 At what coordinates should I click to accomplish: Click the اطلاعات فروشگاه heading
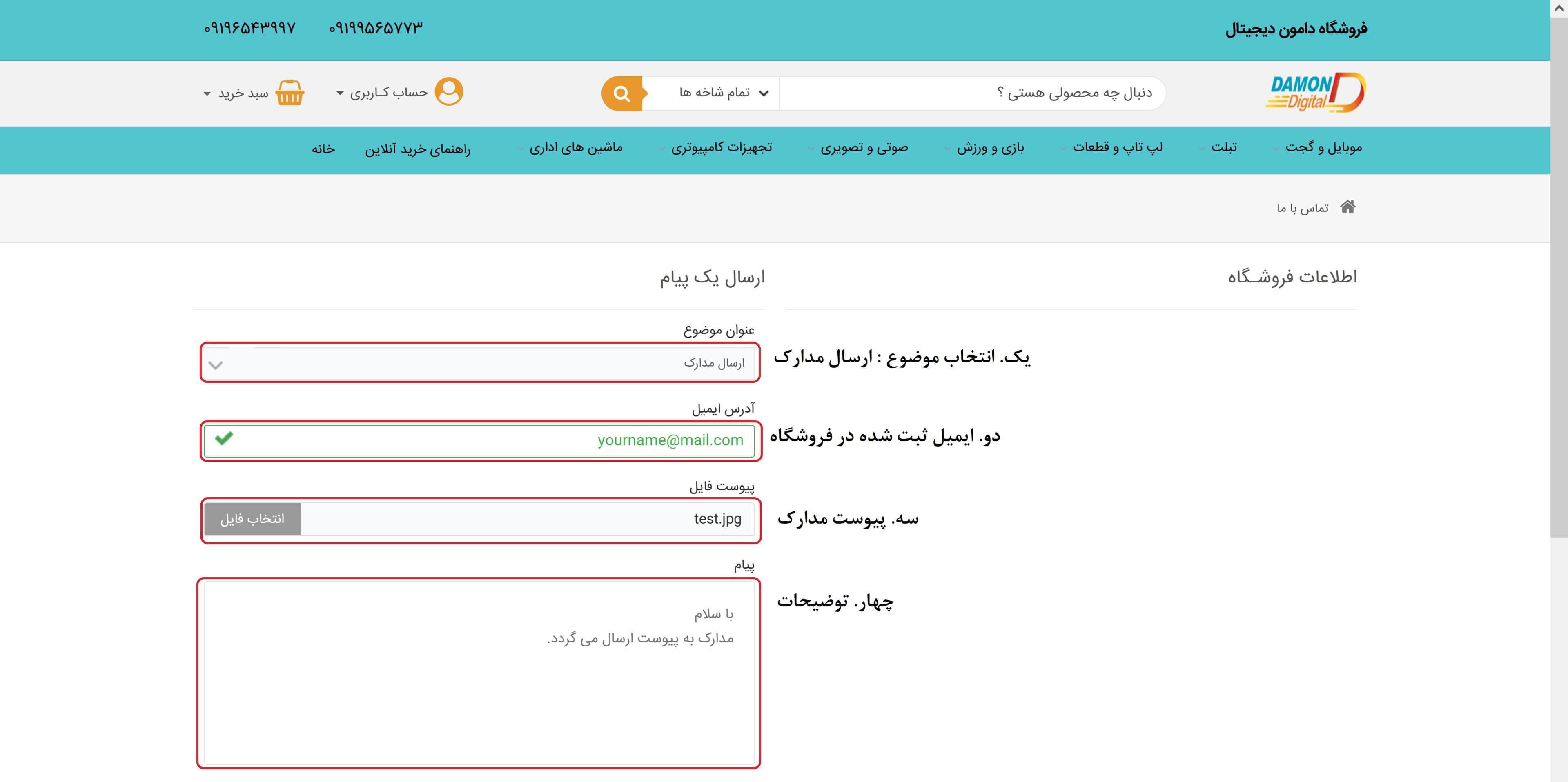pyautogui.click(x=1292, y=277)
